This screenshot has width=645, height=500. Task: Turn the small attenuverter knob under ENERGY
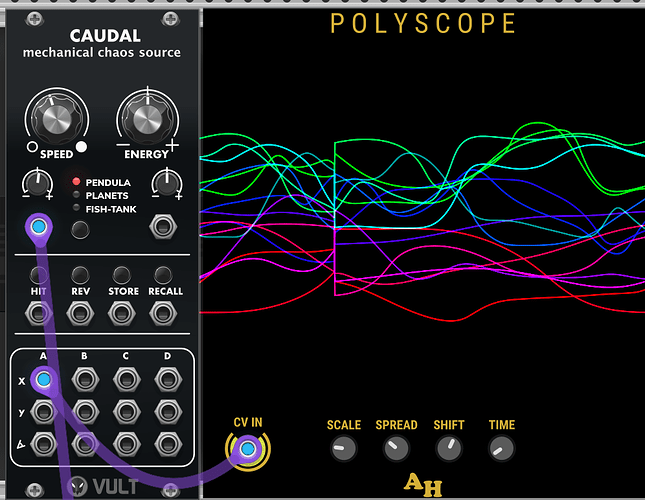click(167, 184)
